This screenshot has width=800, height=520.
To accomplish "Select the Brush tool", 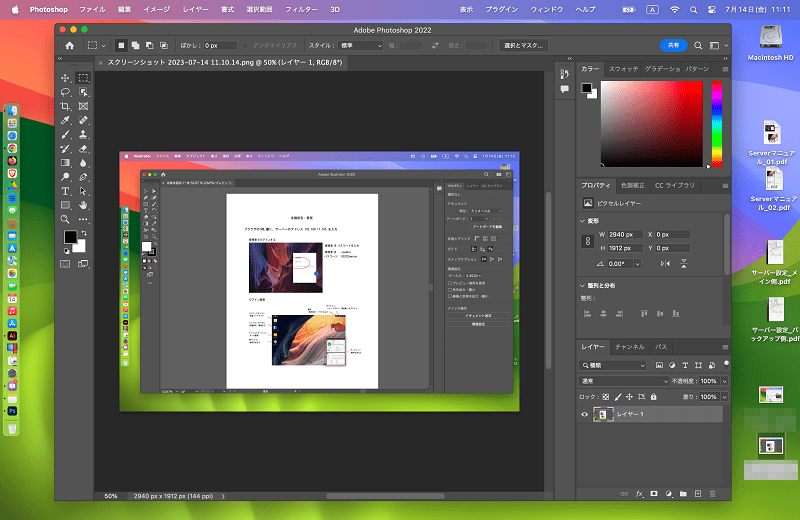I will [65, 135].
